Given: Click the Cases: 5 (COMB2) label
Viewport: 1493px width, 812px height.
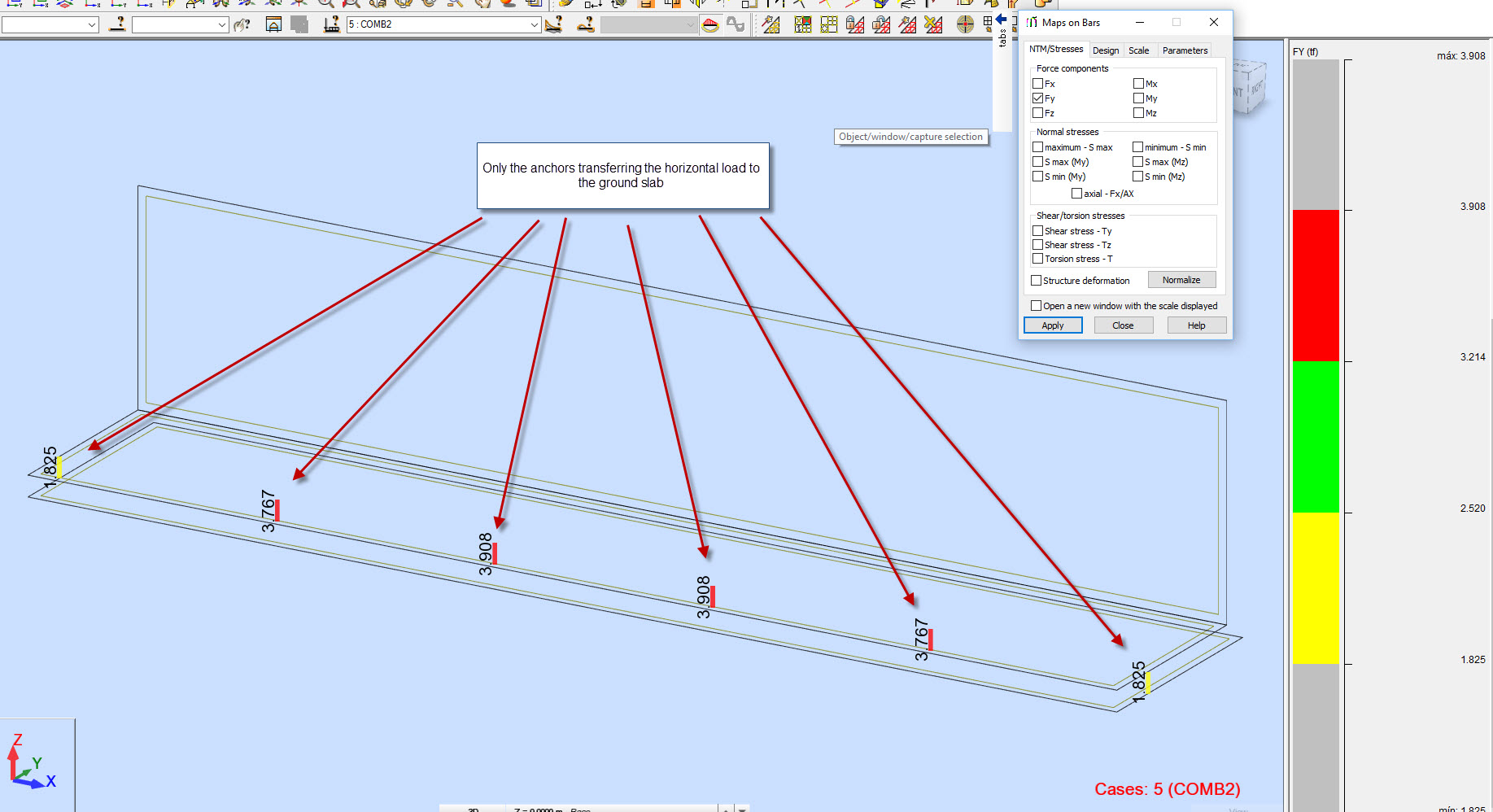Looking at the screenshot, I should [1168, 789].
